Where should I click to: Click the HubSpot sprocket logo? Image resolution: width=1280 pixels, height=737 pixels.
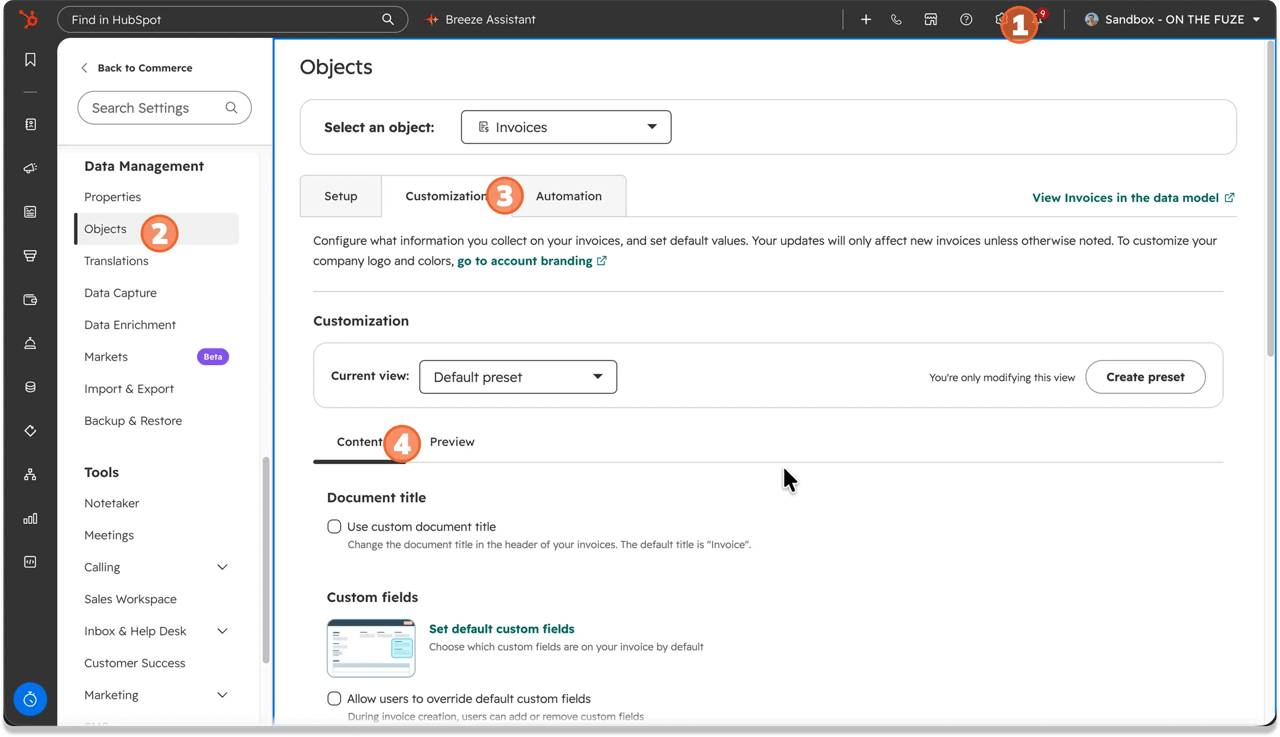click(28, 19)
